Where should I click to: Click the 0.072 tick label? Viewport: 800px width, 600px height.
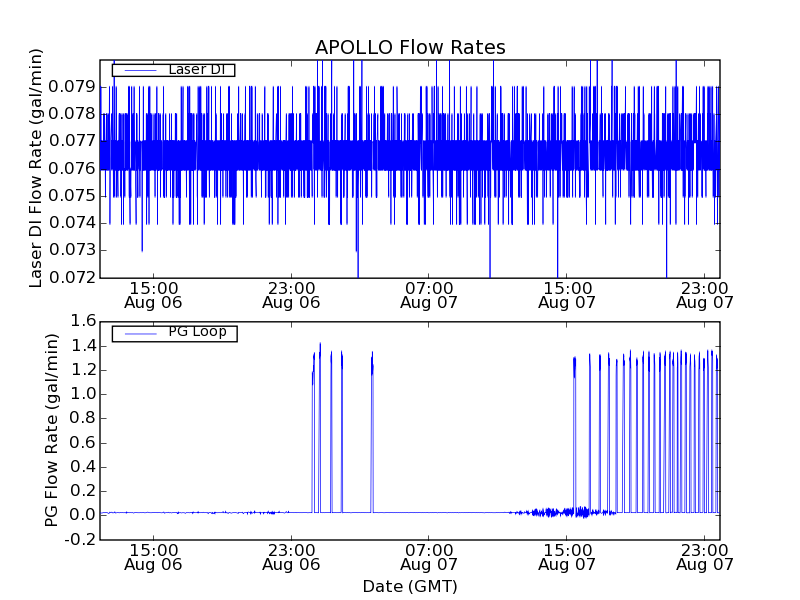tap(72, 278)
